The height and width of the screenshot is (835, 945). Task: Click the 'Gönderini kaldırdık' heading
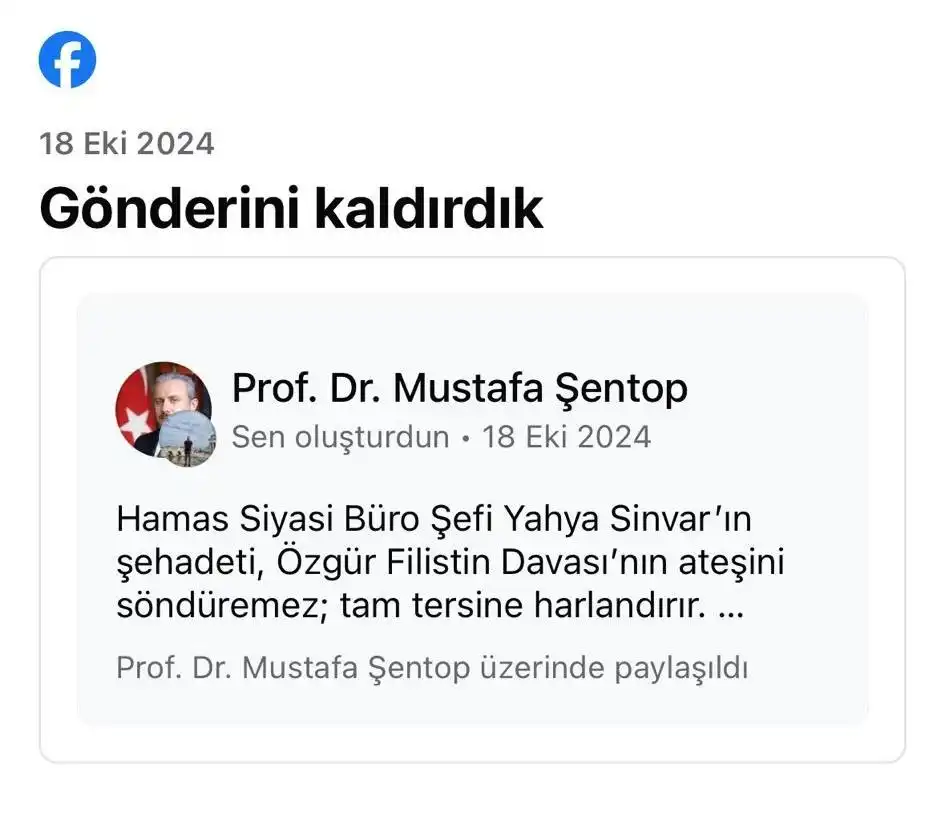291,209
